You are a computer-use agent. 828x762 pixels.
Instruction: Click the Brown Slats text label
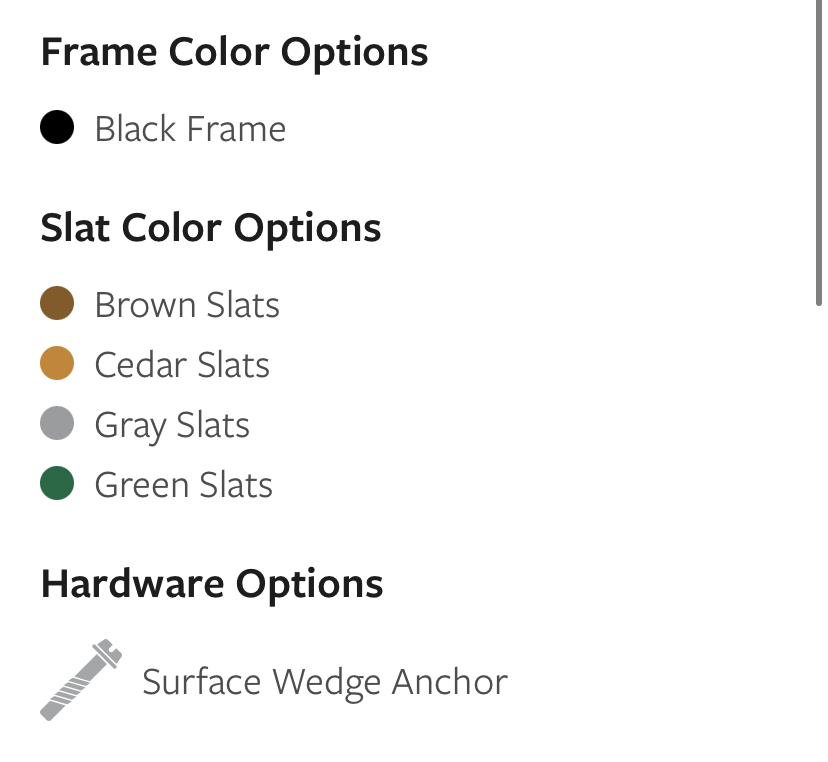pos(187,305)
